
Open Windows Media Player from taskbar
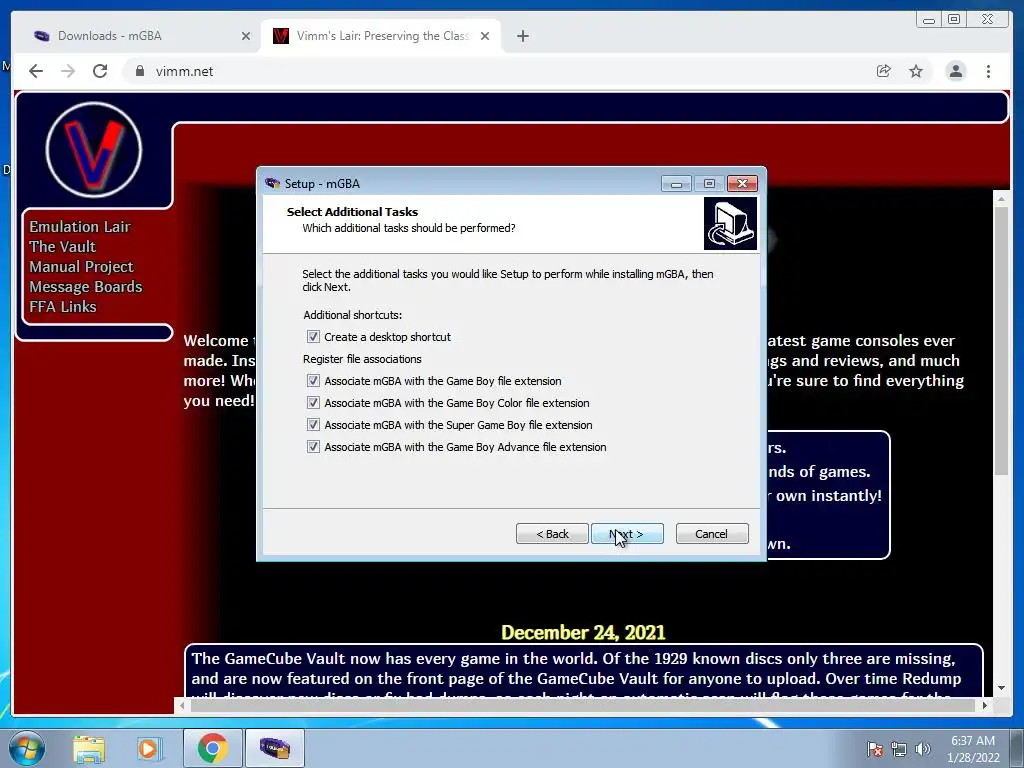[x=148, y=748]
